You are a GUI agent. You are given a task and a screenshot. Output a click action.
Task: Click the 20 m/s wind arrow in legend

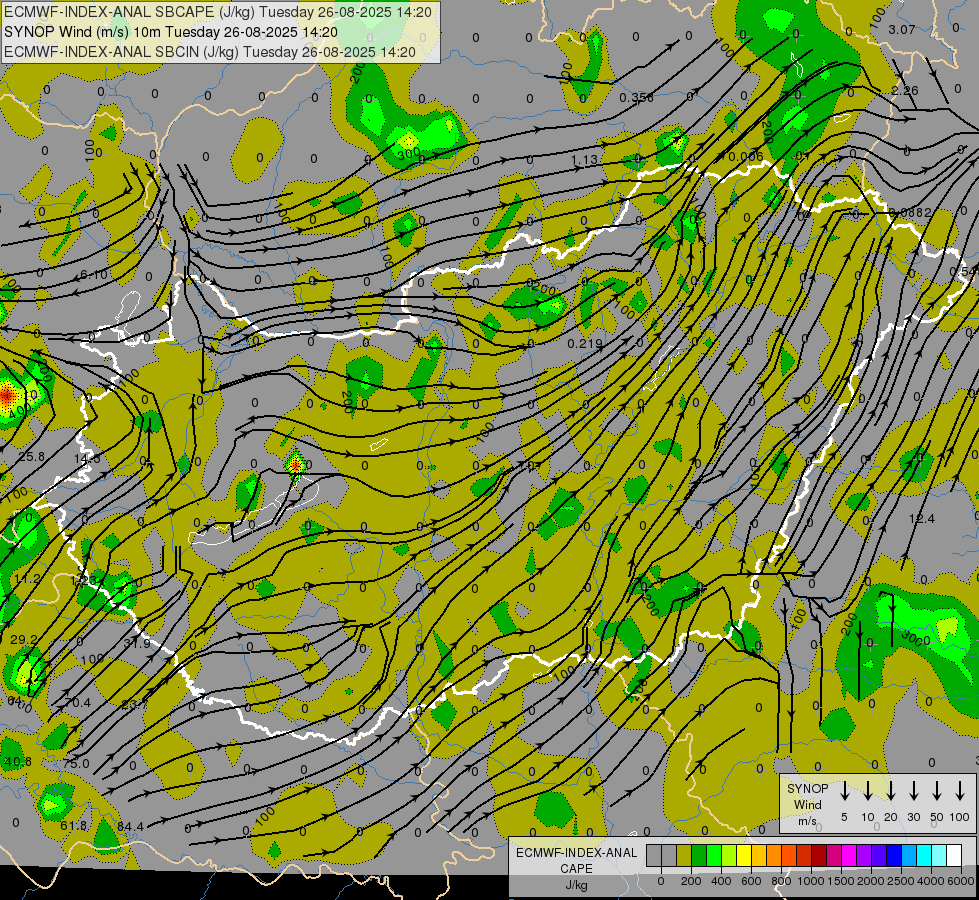click(x=891, y=791)
